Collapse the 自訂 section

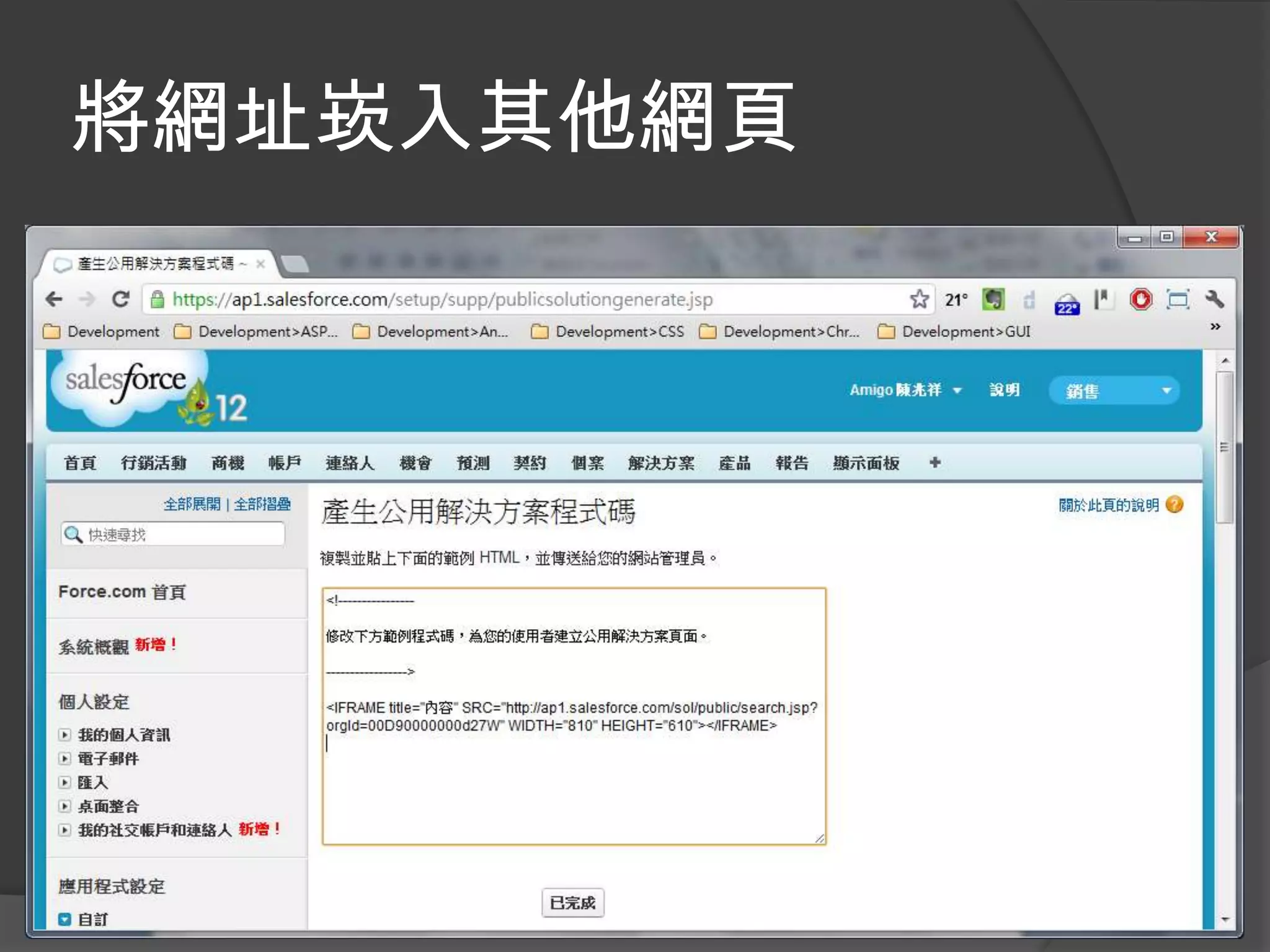(x=64, y=919)
